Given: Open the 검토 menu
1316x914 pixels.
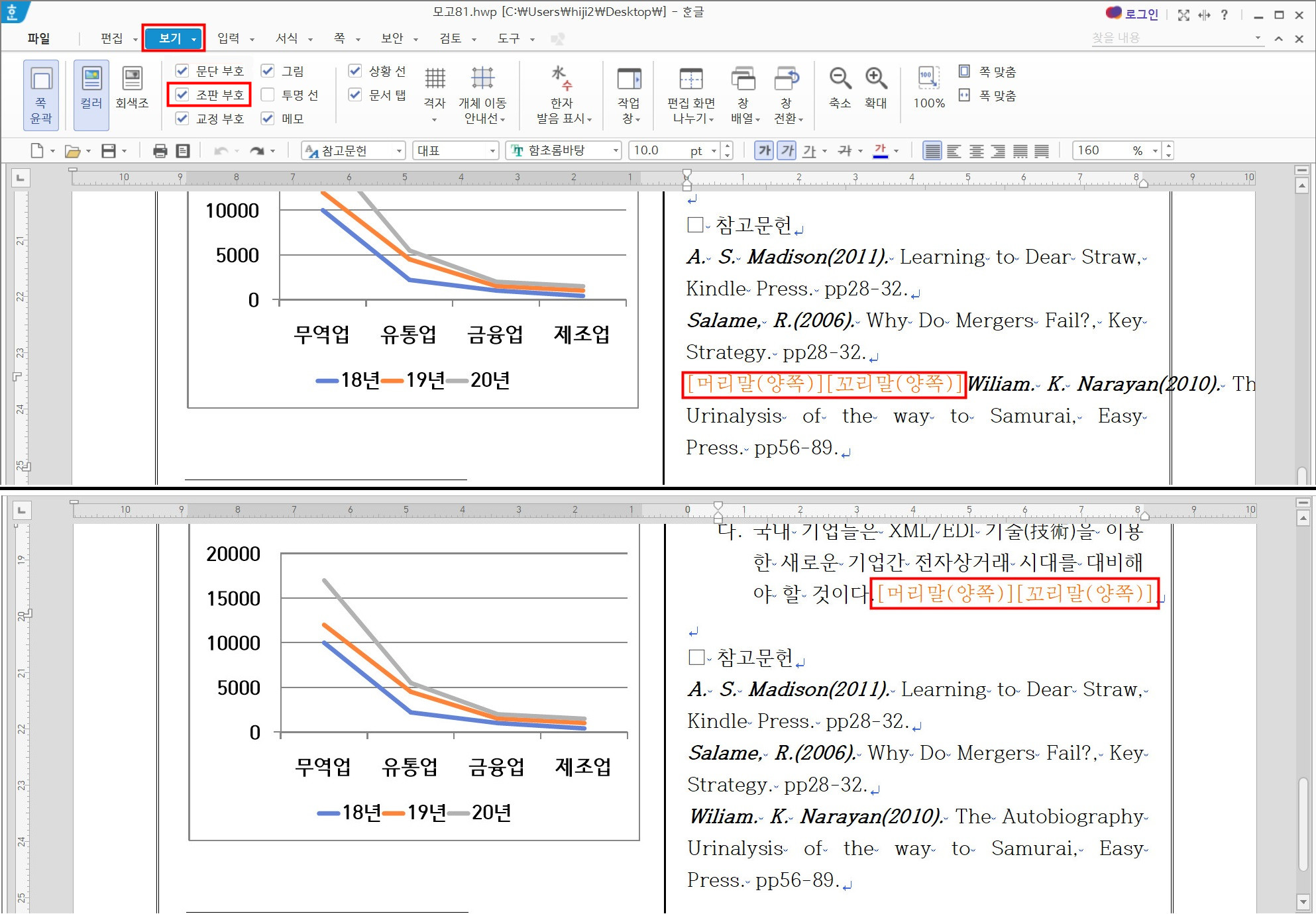Looking at the screenshot, I should pyautogui.click(x=450, y=38).
